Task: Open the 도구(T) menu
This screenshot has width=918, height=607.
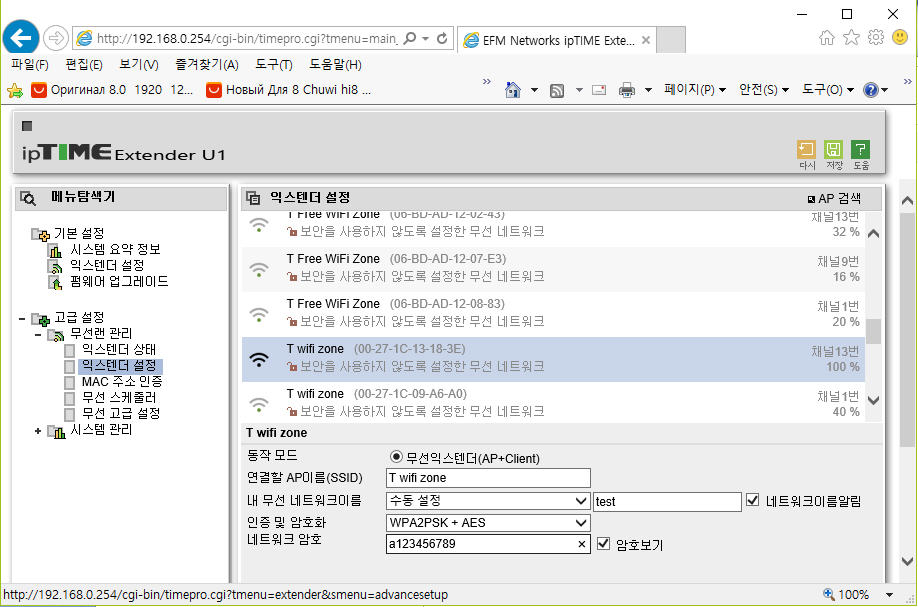Action: [273, 64]
